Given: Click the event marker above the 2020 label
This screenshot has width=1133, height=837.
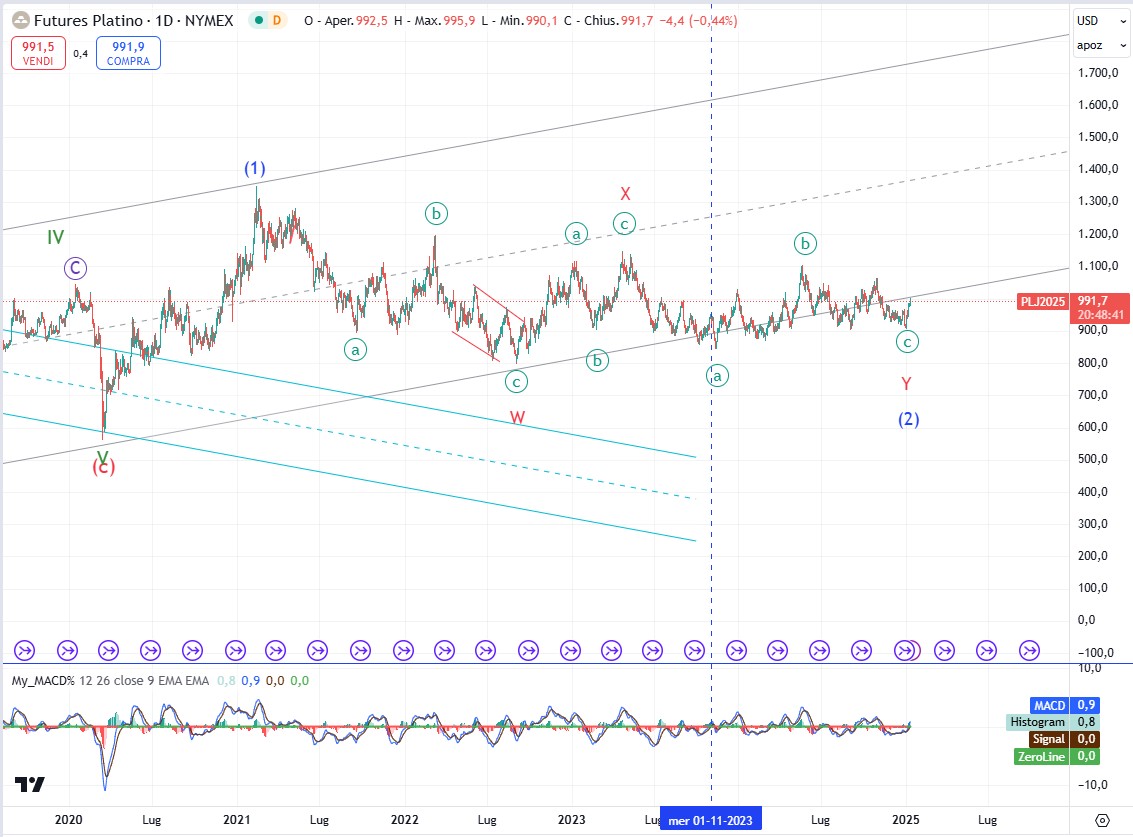Looking at the screenshot, I should pyautogui.click(x=67, y=651).
